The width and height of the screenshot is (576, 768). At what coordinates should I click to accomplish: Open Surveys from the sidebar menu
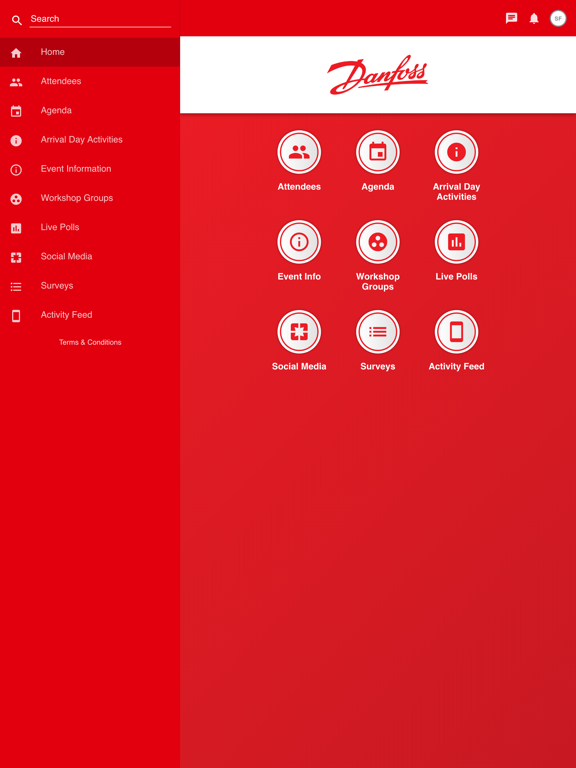pyautogui.click(x=90, y=286)
